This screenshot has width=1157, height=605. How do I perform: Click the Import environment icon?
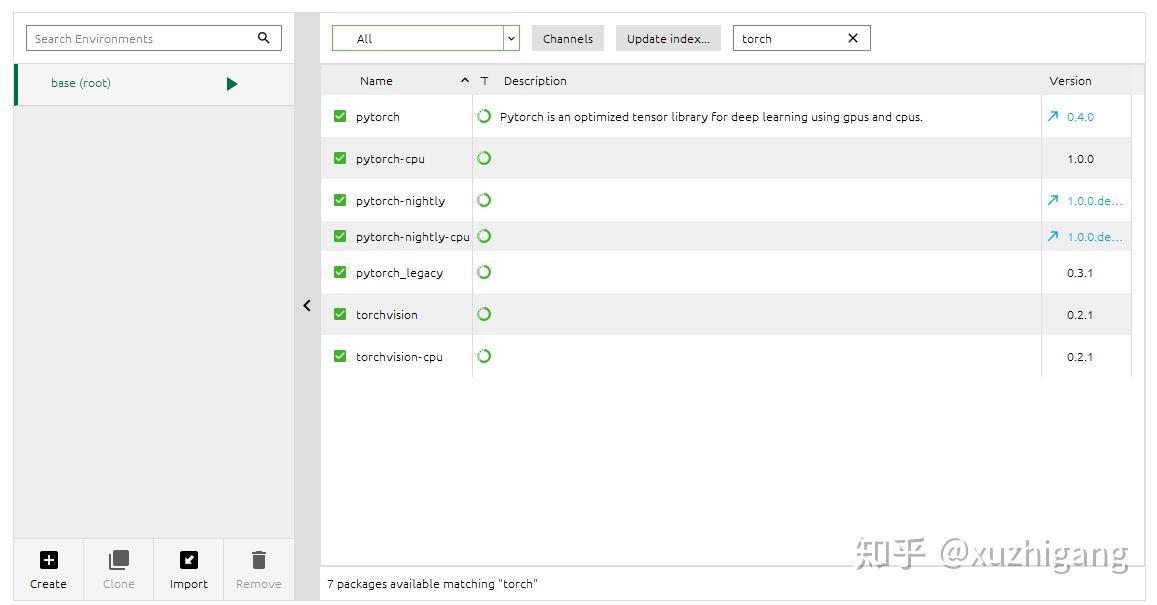(189, 560)
